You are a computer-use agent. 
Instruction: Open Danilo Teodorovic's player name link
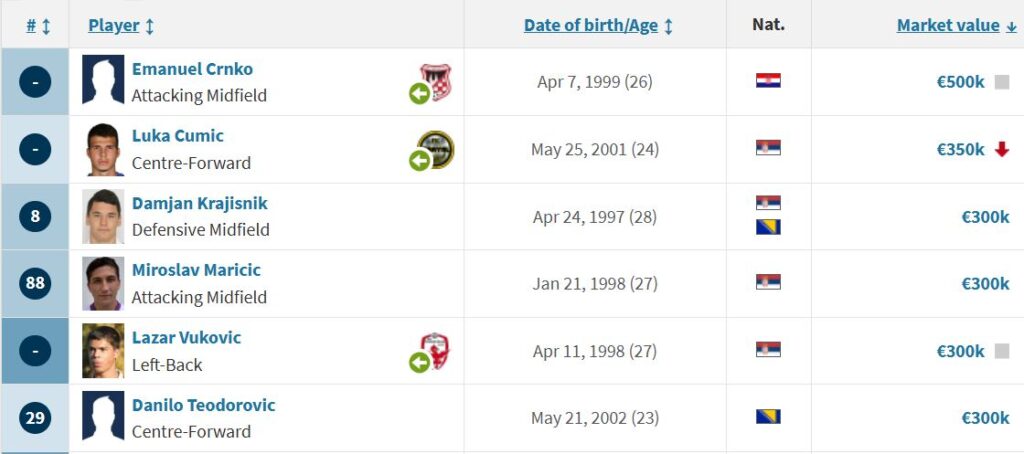tap(203, 405)
